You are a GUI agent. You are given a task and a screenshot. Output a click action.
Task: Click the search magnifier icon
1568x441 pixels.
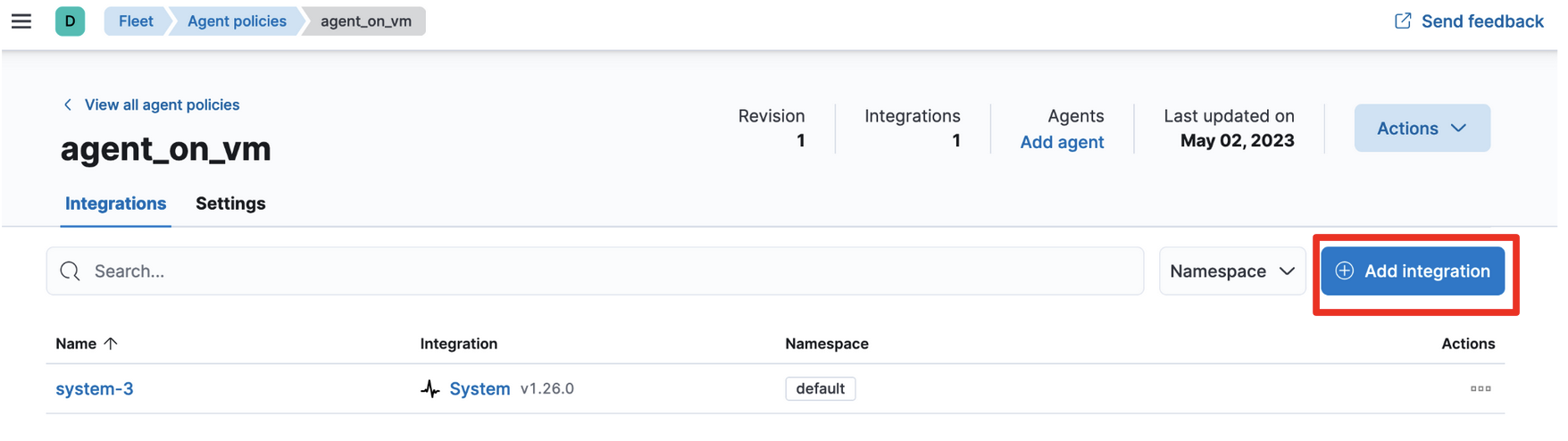click(71, 271)
